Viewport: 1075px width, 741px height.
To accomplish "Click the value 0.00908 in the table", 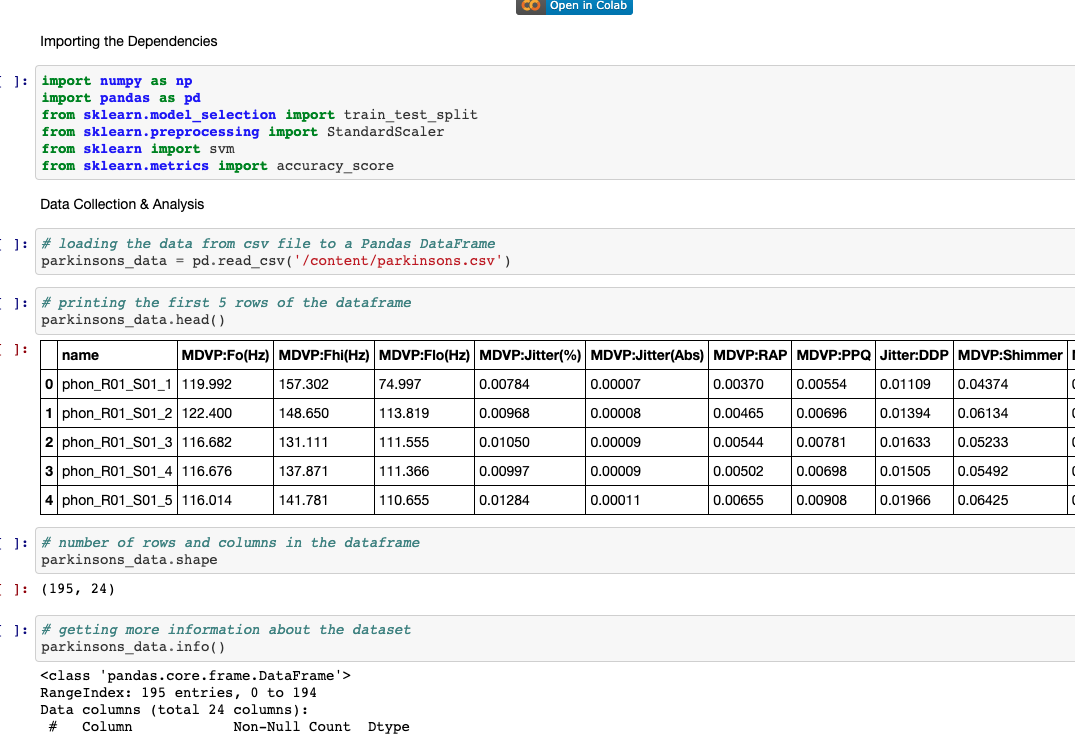I will pyautogui.click(x=821, y=500).
